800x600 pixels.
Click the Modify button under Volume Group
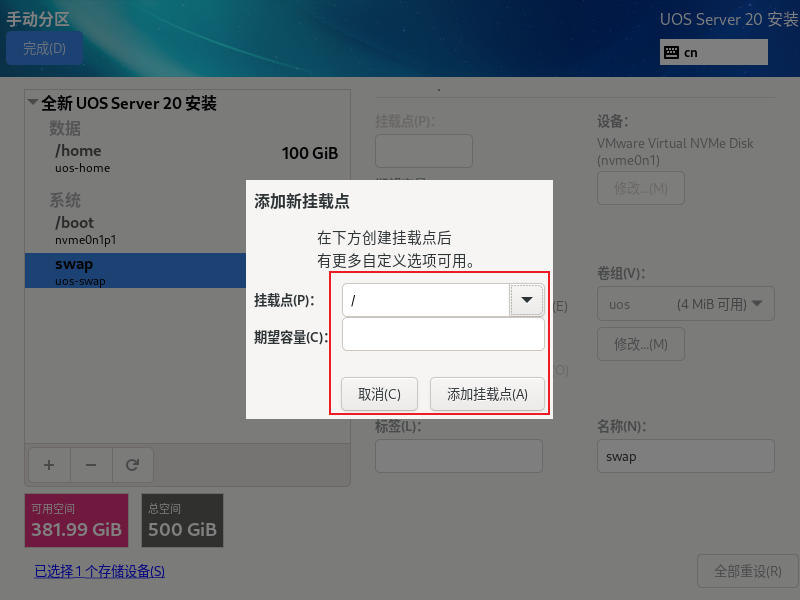pos(641,344)
